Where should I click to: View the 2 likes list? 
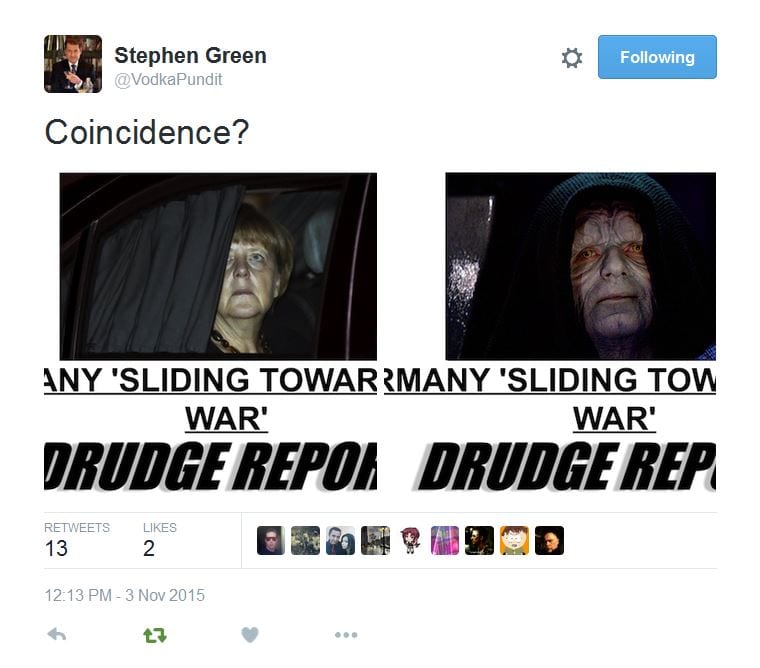159,540
